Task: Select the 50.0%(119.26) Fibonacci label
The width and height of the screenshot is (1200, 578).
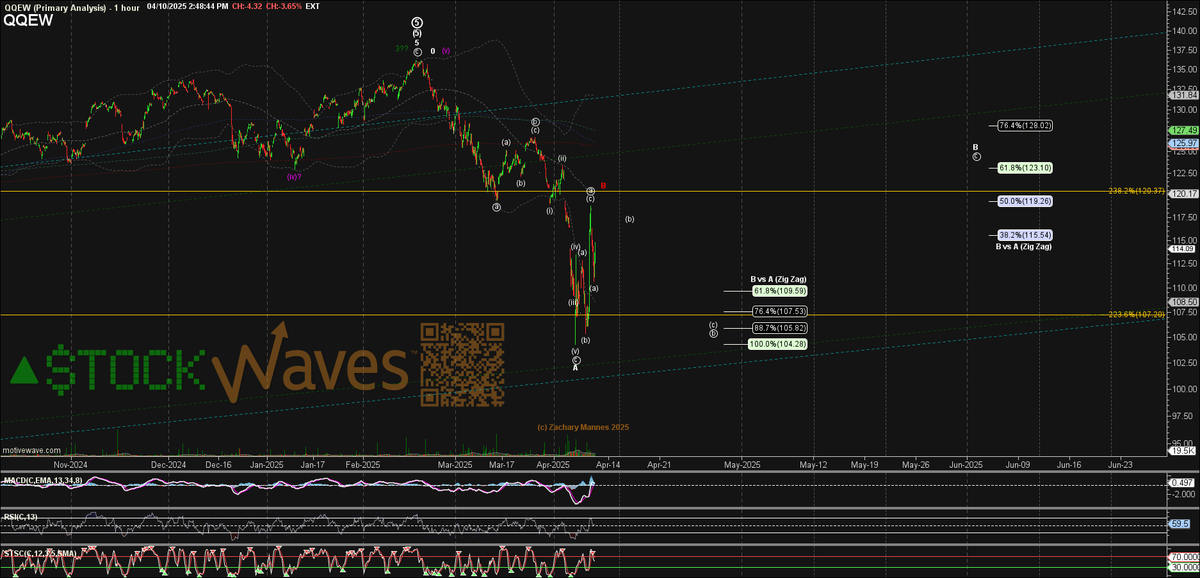Action: point(1024,201)
